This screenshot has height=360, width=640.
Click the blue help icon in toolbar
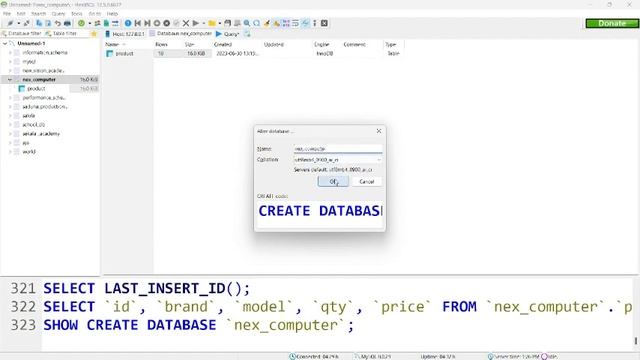pyautogui.click(x=128, y=23)
